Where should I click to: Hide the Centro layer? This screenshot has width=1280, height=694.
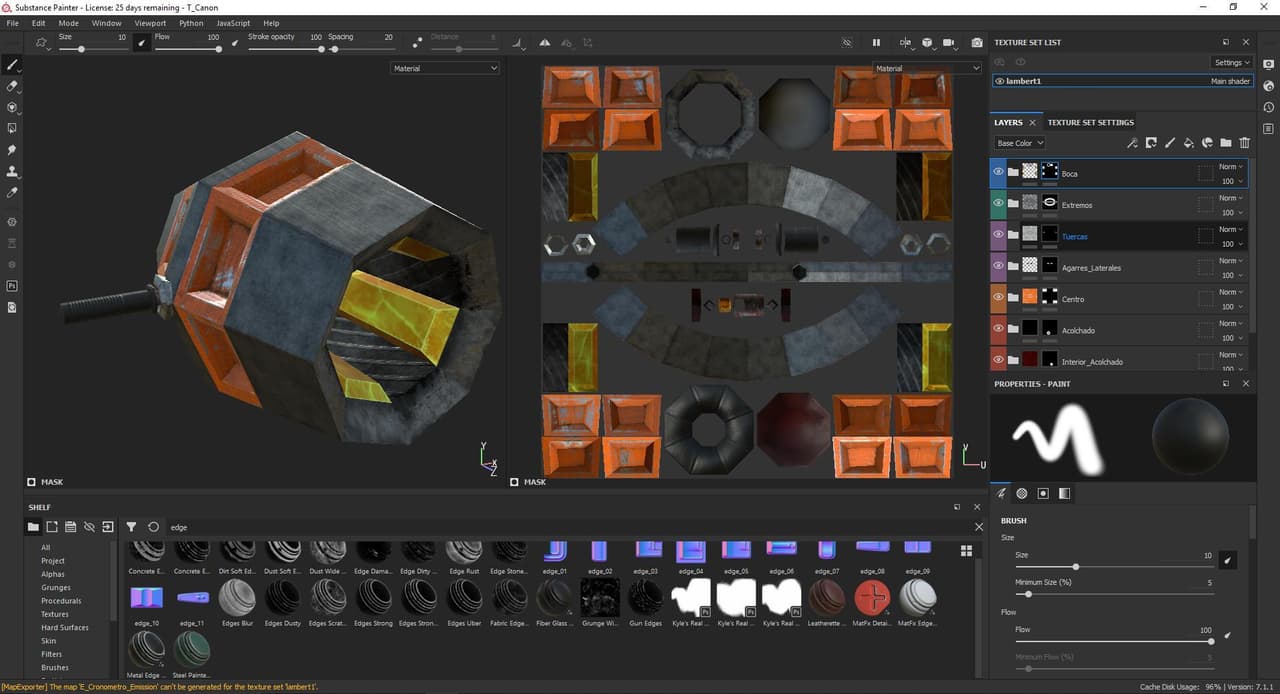(998, 297)
